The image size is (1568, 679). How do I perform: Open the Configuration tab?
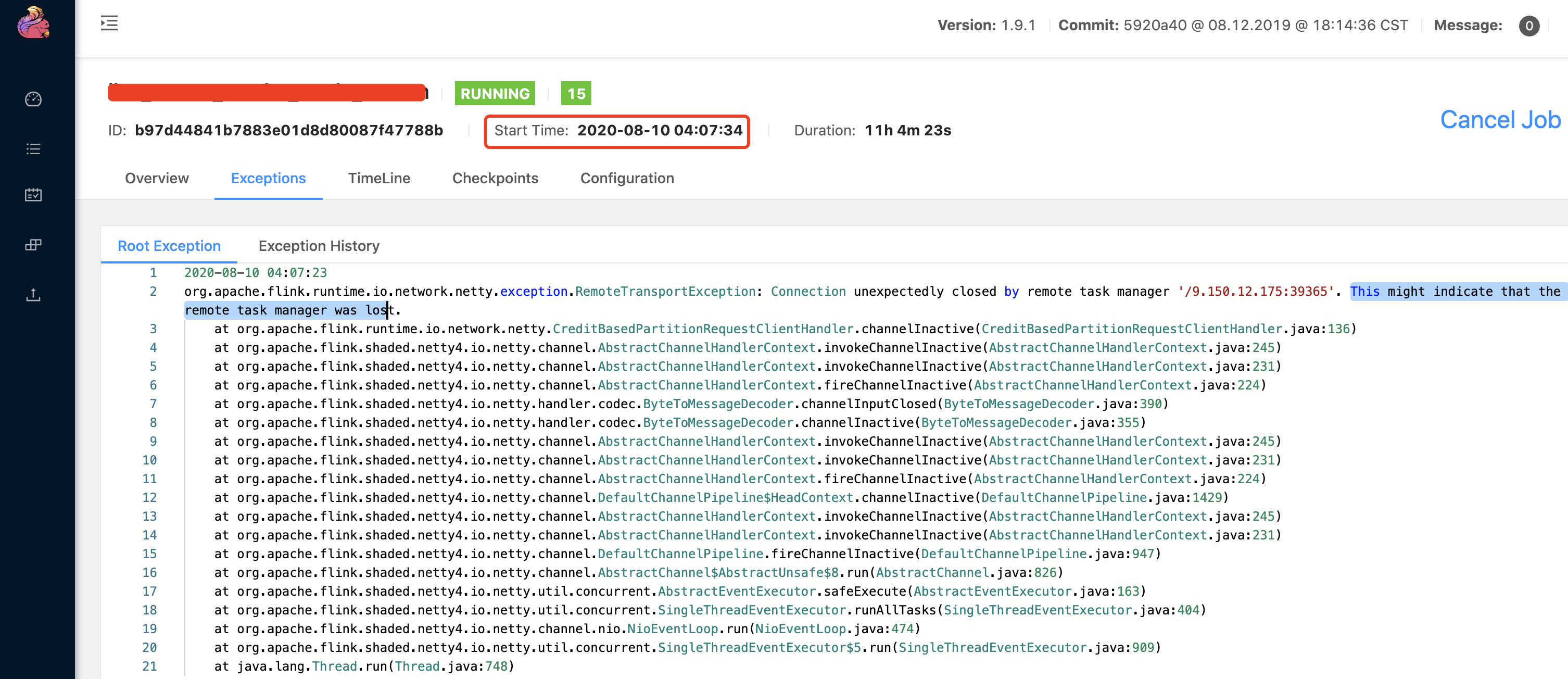pyautogui.click(x=627, y=179)
